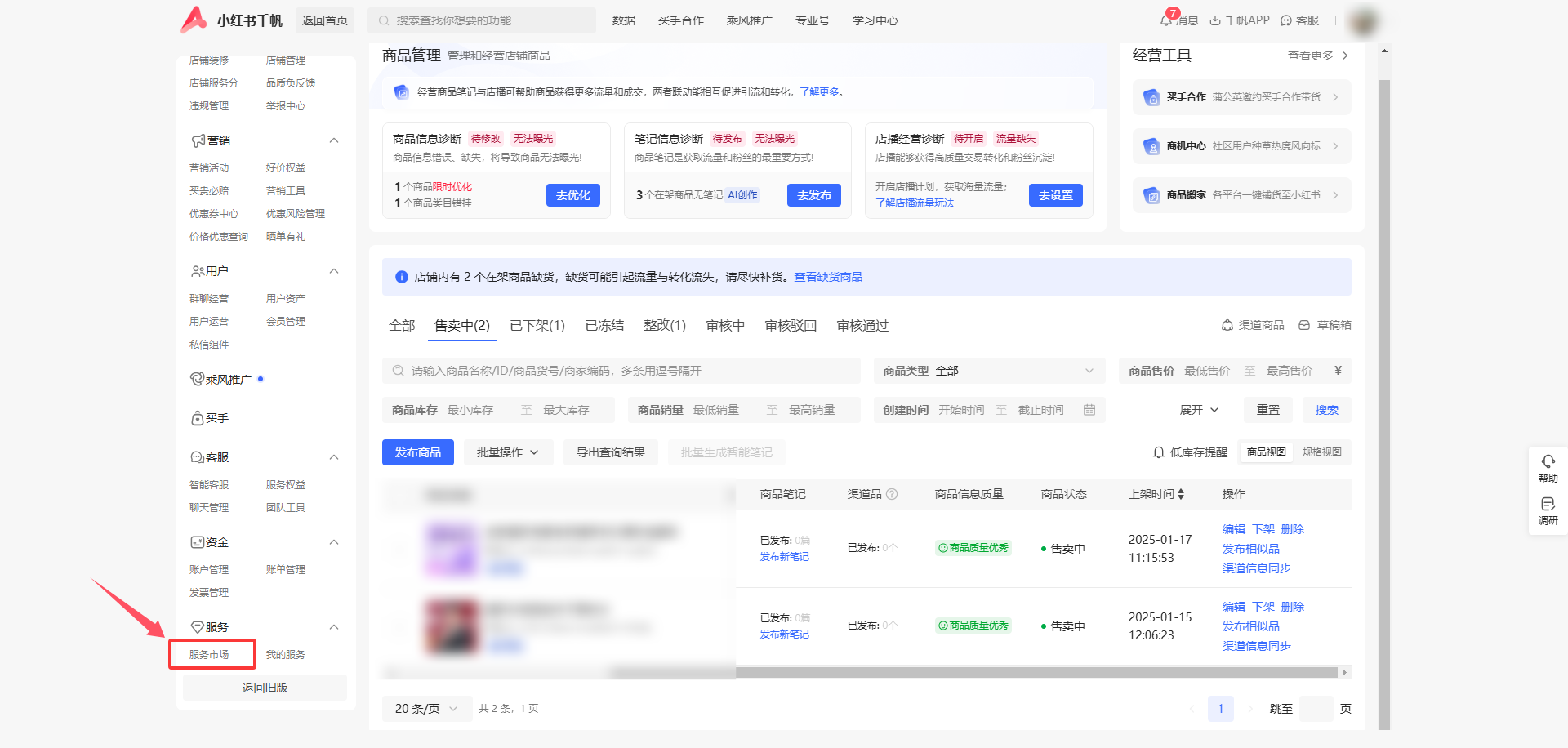
Task: Click the product search input field
Action: pyautogui.click(x=621, y=371)
